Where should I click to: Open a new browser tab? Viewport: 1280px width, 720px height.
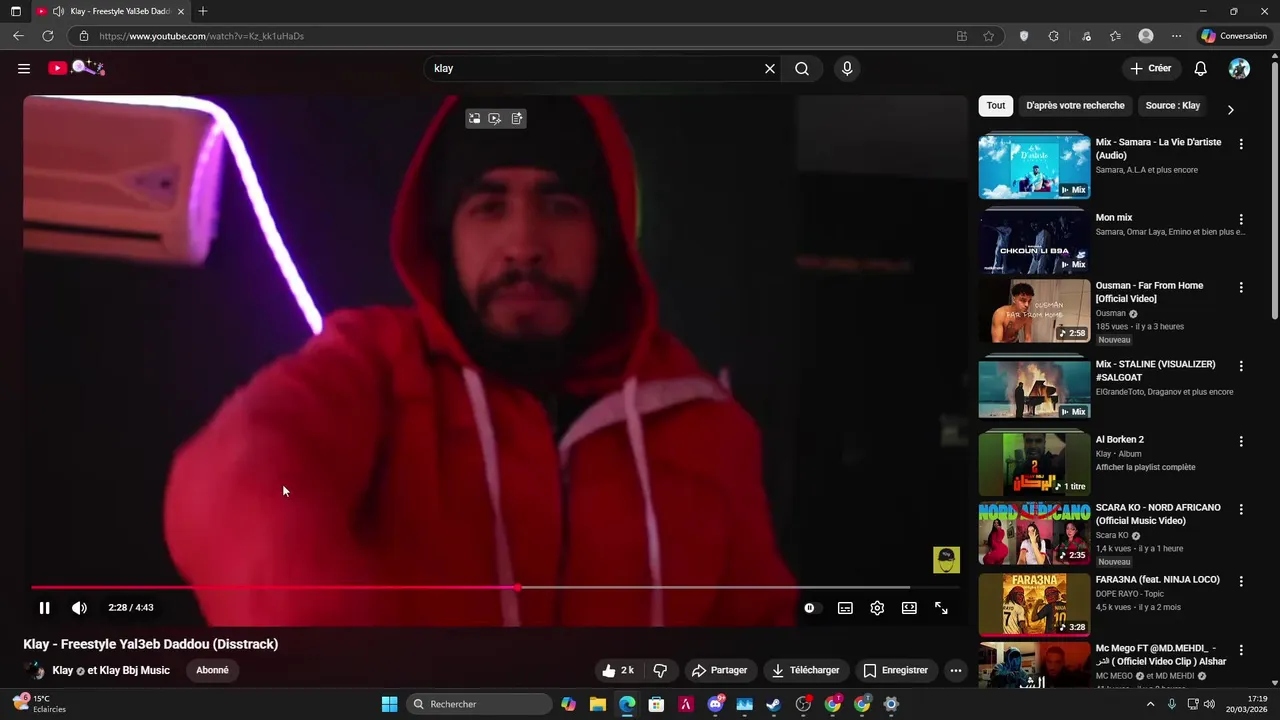pos(203,11)
